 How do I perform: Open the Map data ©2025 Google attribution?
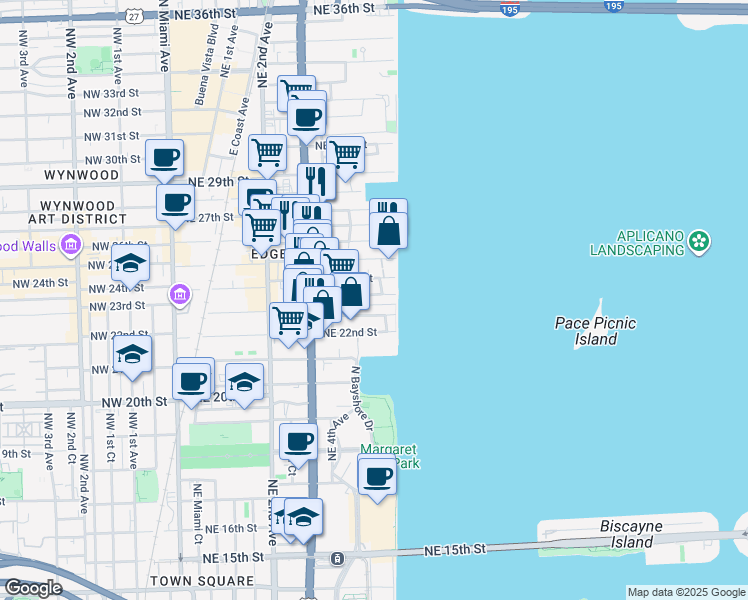point(686,592)
